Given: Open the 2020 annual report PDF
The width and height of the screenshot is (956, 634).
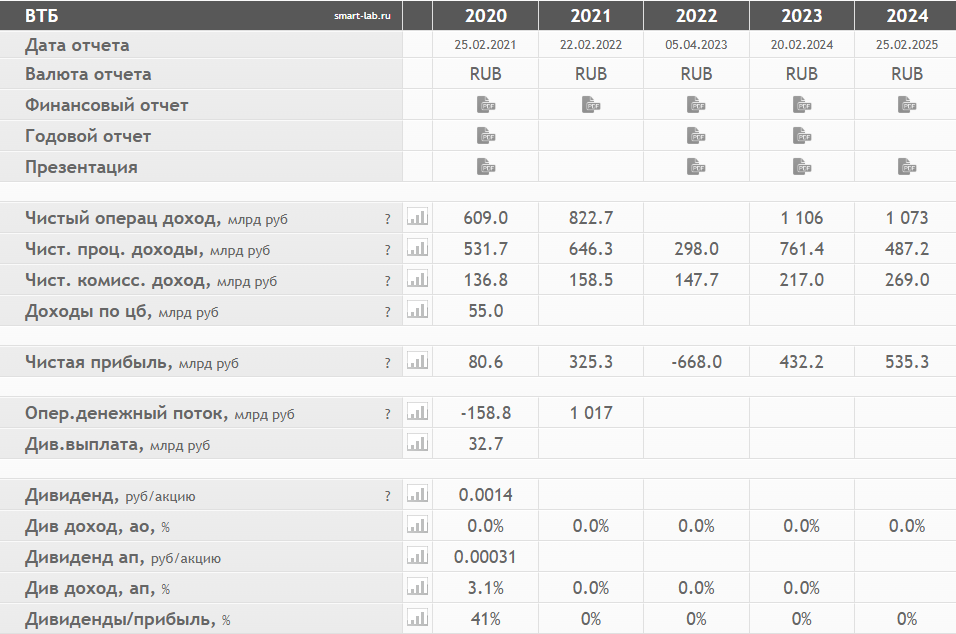Looking at the screenshot, I should 485,136.
